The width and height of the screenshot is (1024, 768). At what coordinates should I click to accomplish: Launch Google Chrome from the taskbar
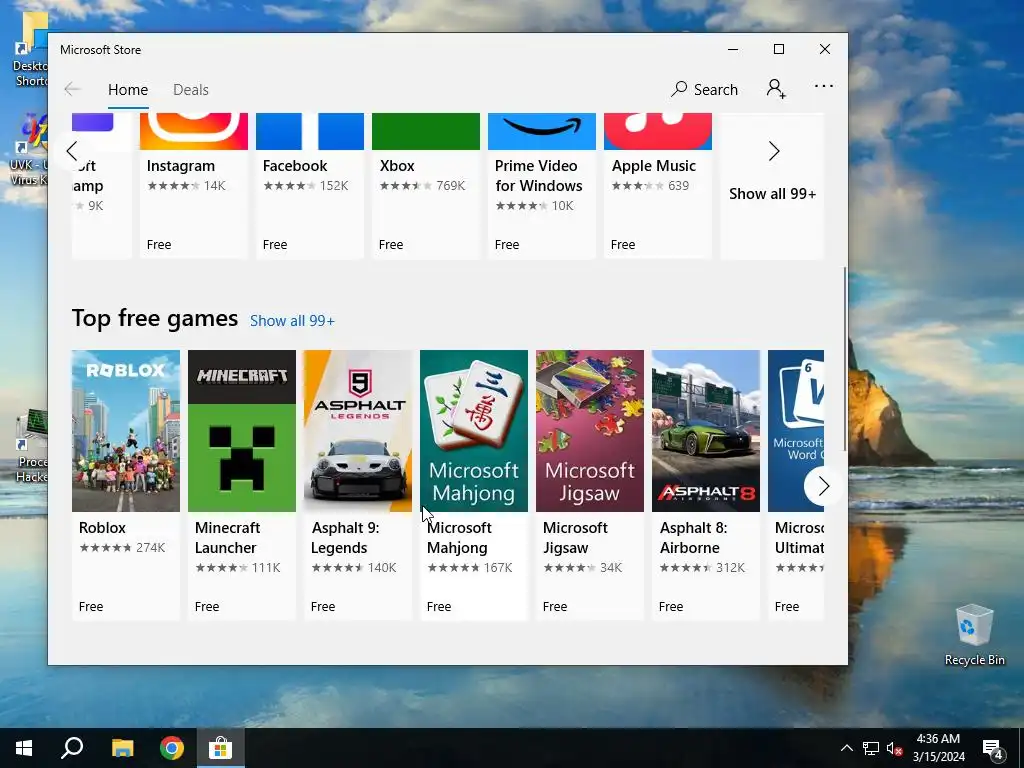pos(172,748)
